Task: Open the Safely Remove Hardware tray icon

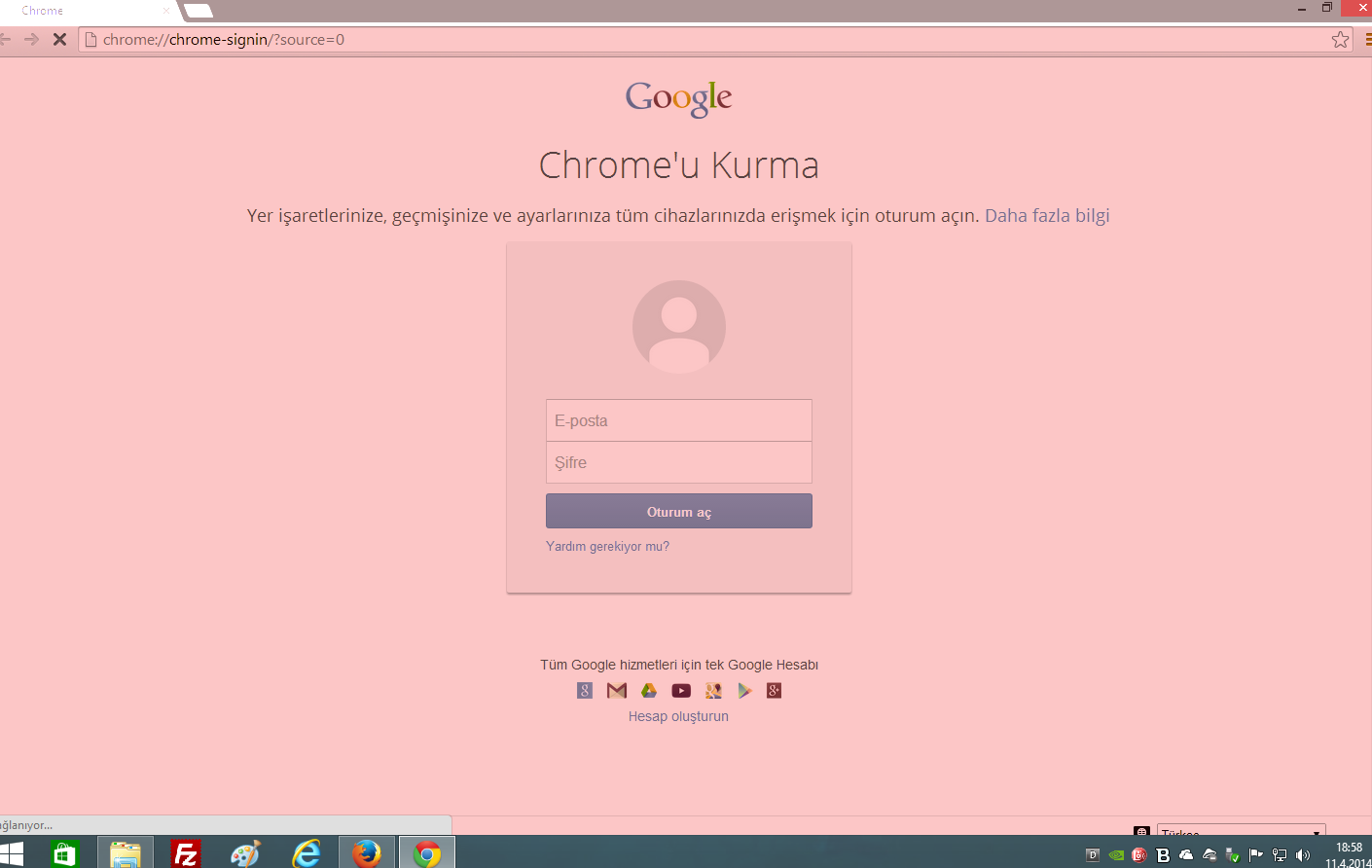Action: [x=1233, y=855]
